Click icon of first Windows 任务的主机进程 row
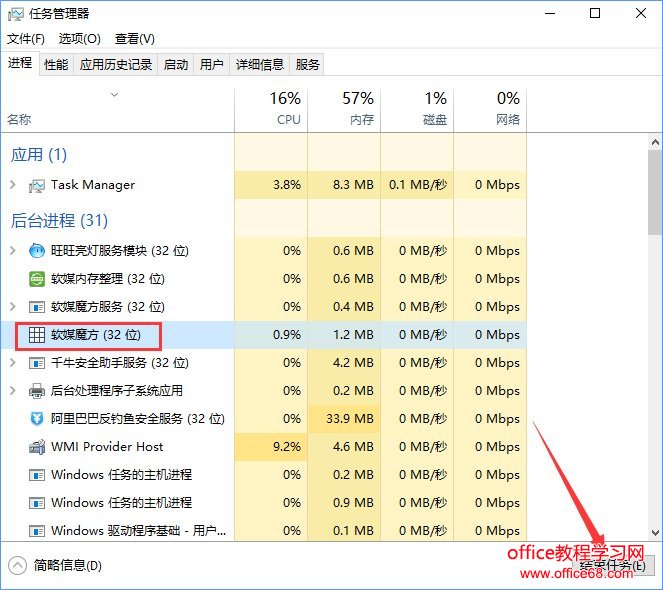The width and height of the screenshot is (663, 590). 37,475
